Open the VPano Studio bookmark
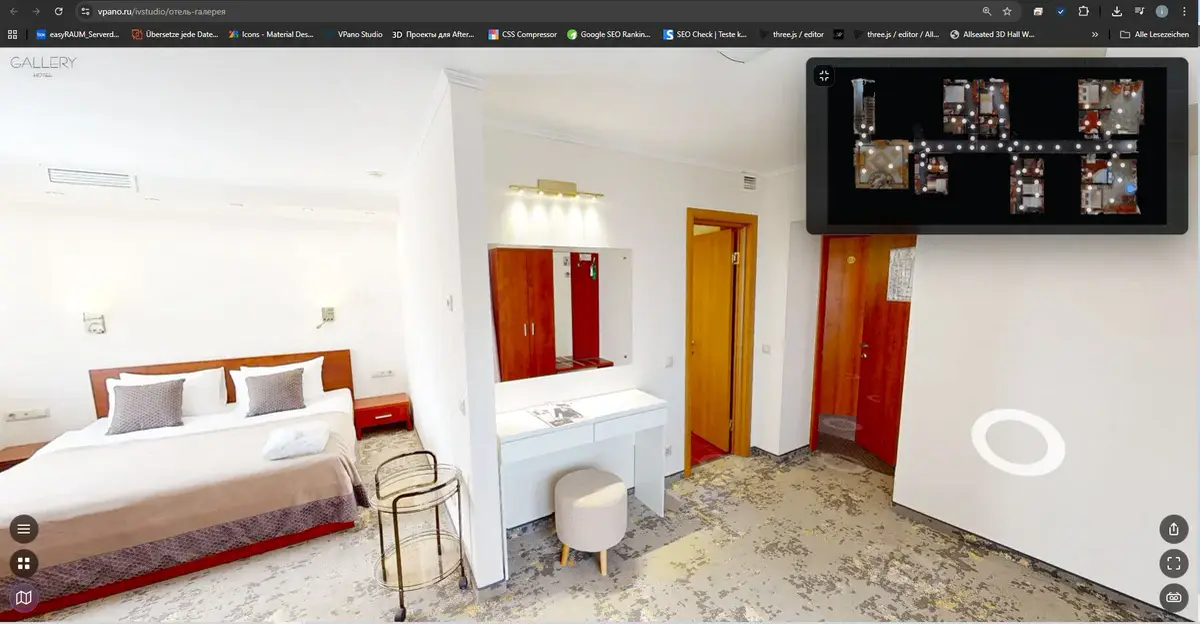Screen dimensions: 1200x624 click(353, 34)
